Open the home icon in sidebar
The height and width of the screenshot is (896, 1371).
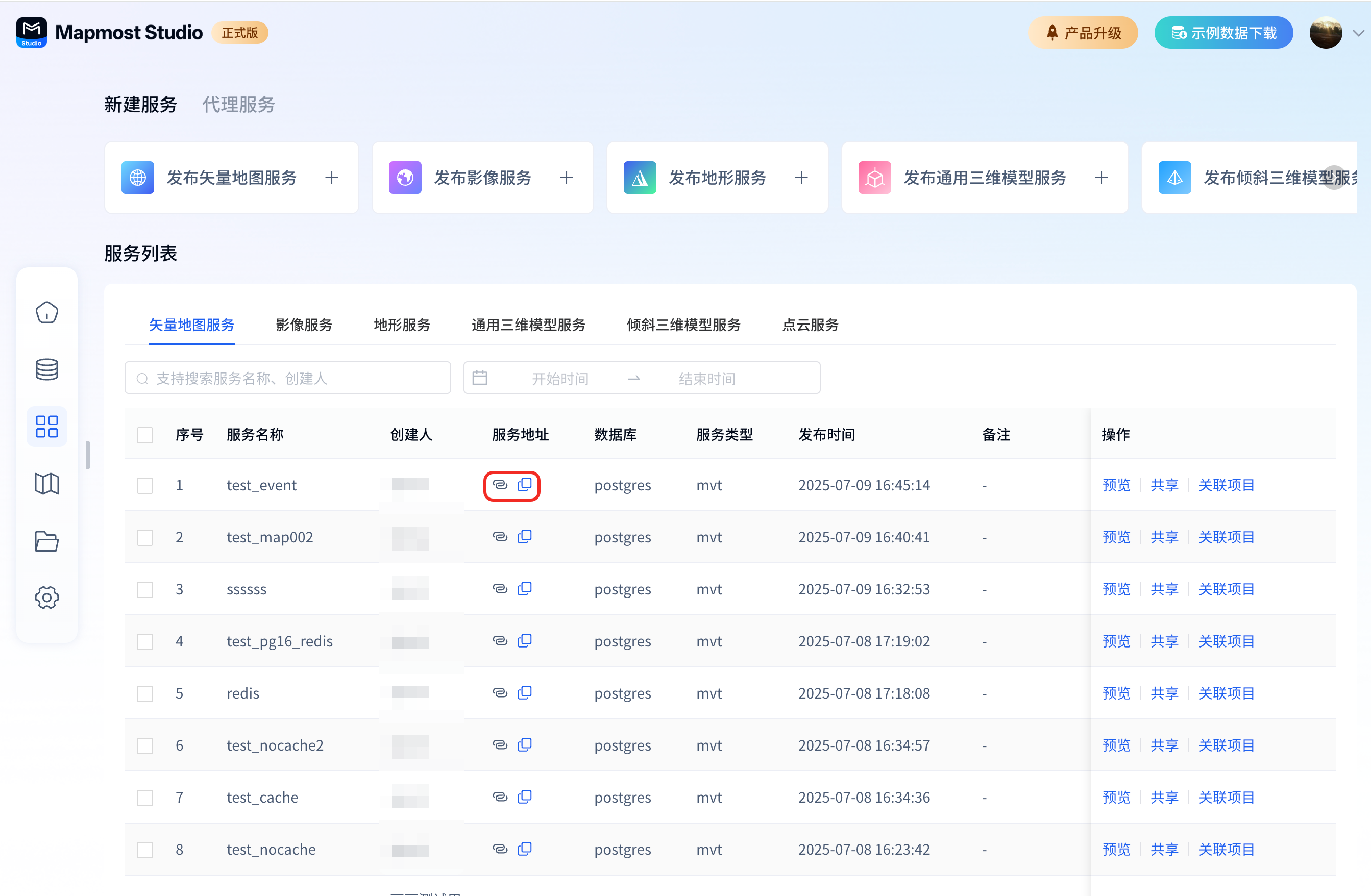(46, 313)
